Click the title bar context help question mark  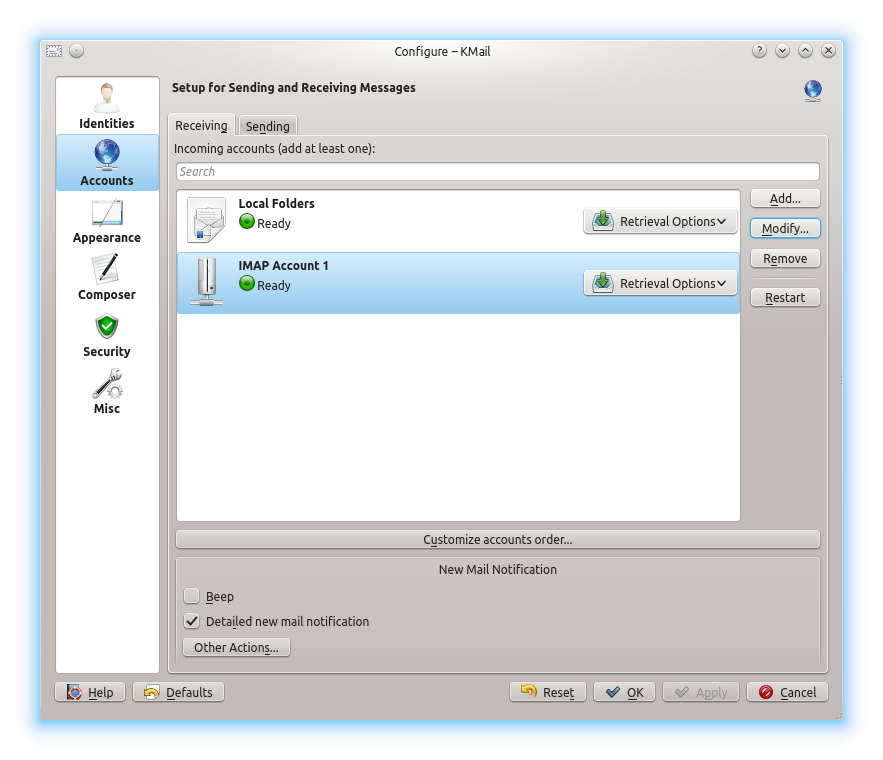point(759,51)
